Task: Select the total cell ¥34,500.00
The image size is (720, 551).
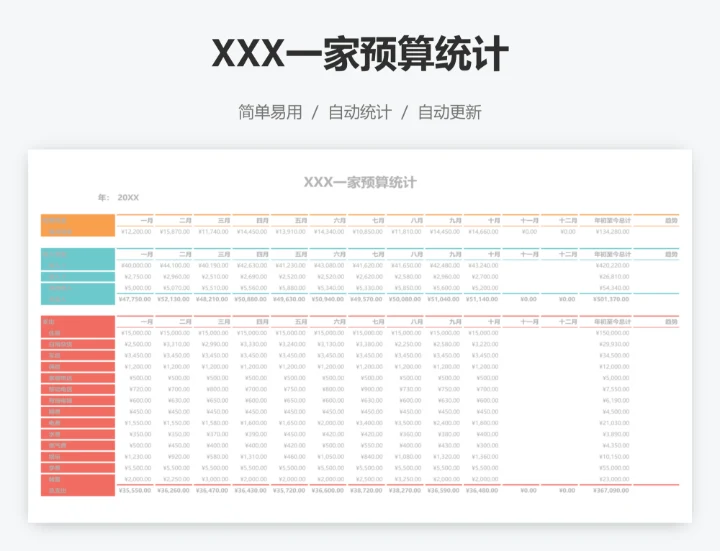Action: pyautogui.click(x=614, y=355)
